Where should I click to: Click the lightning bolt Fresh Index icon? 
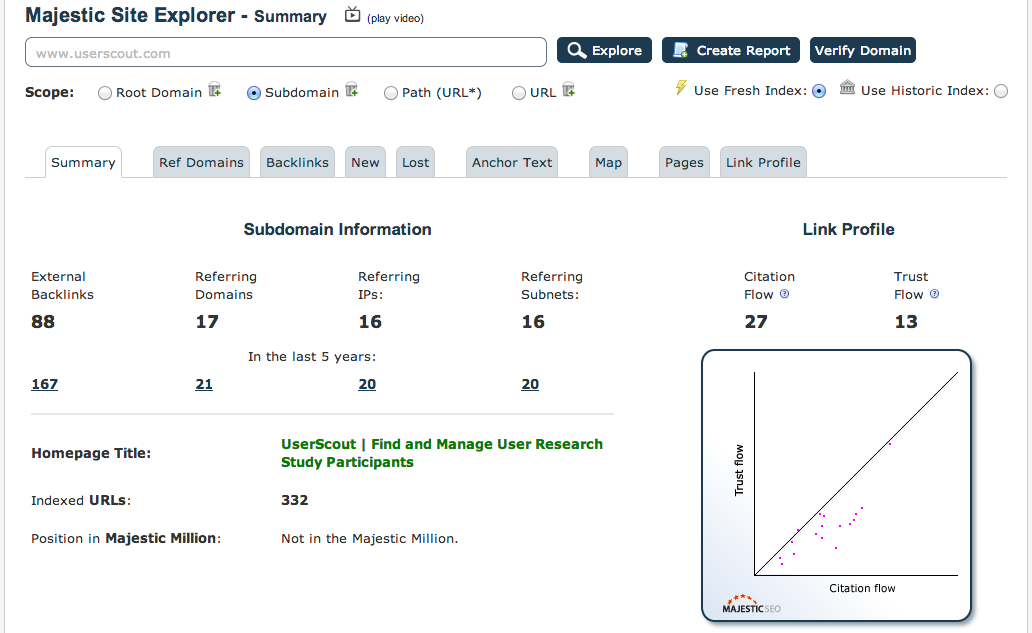pos(681,88)
